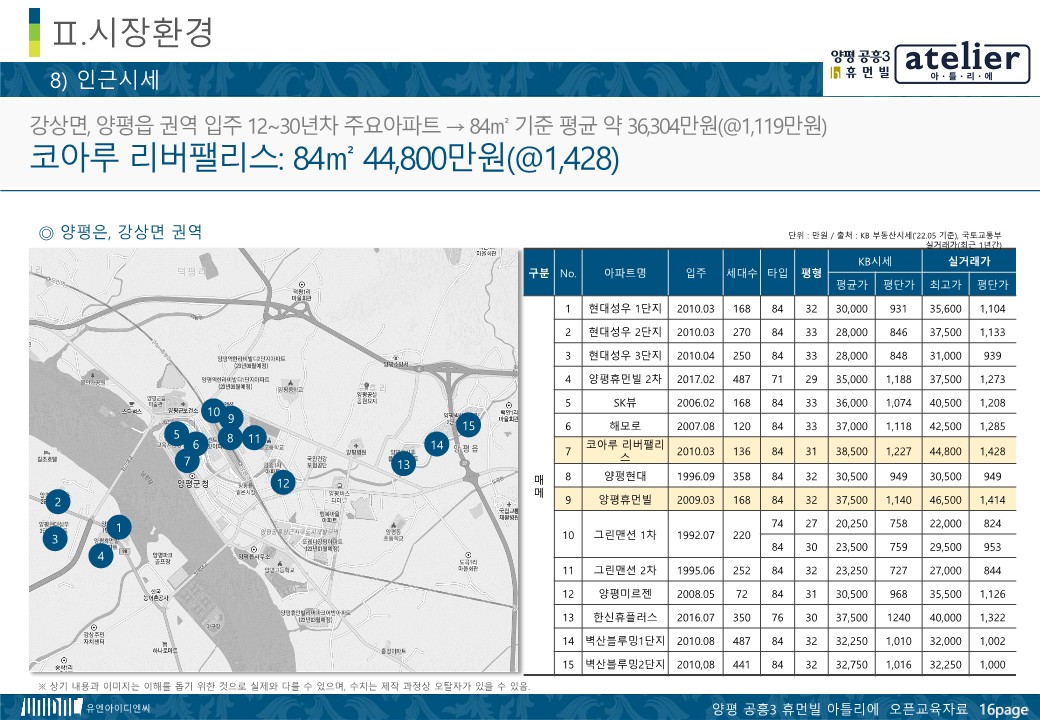Image resolution: width=1040 pixels, height=720 pixels.
Task: Click map marker number 2
Action: (58, 502)
